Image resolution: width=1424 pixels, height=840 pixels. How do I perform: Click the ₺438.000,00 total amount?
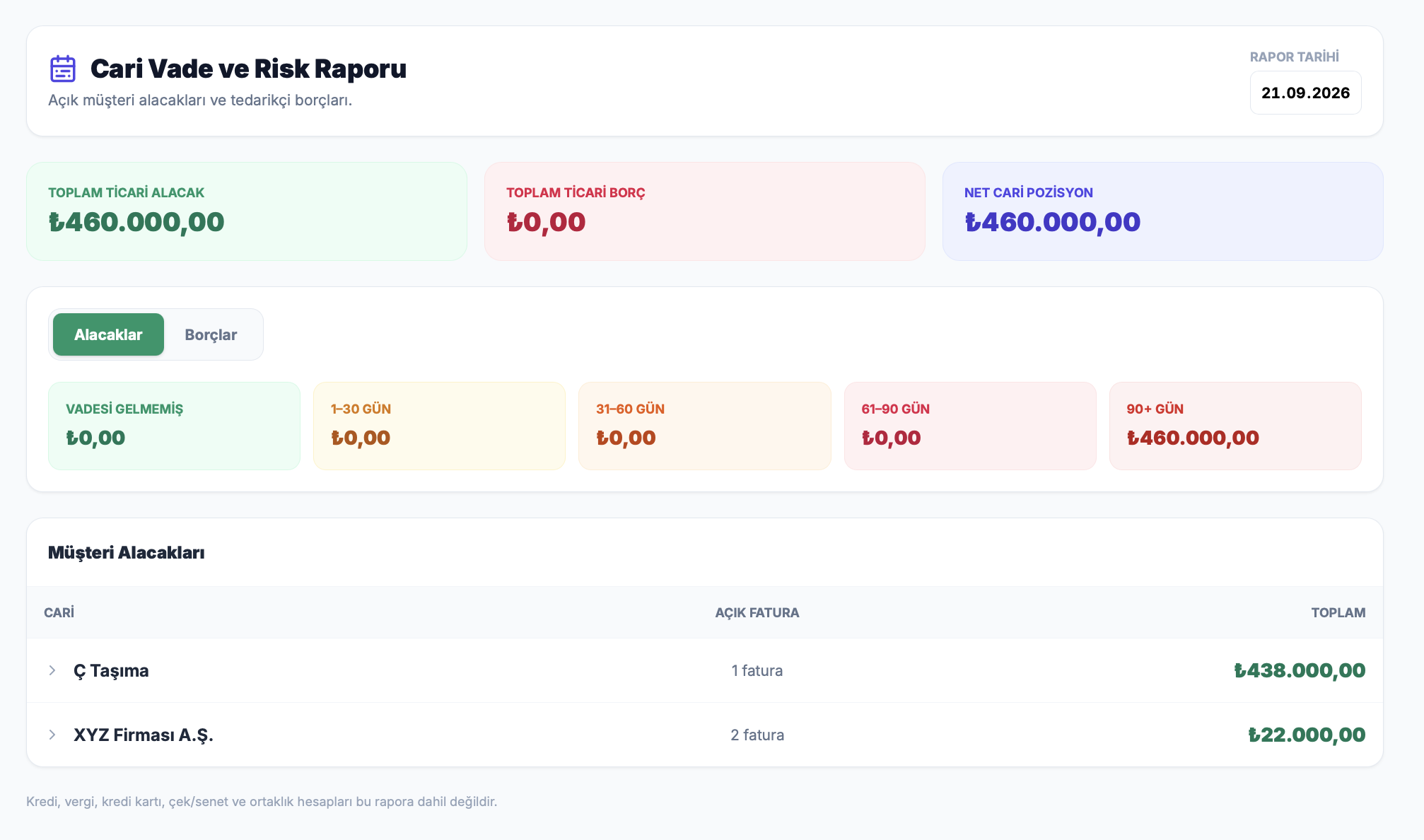click(x=1300, y=670)
